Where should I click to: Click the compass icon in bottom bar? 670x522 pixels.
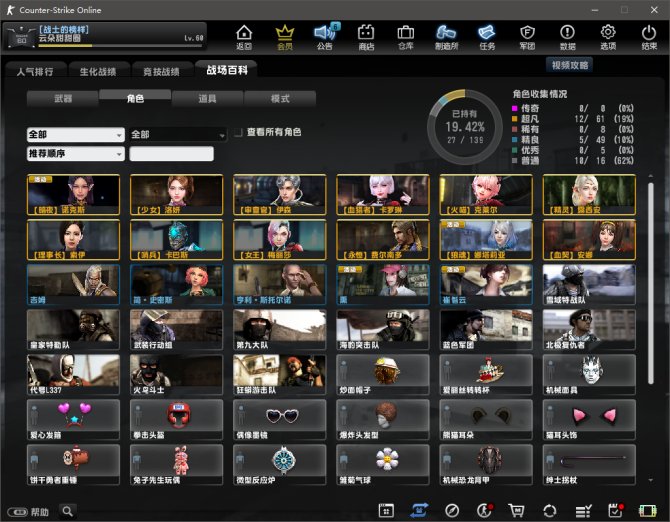[452, 510]
